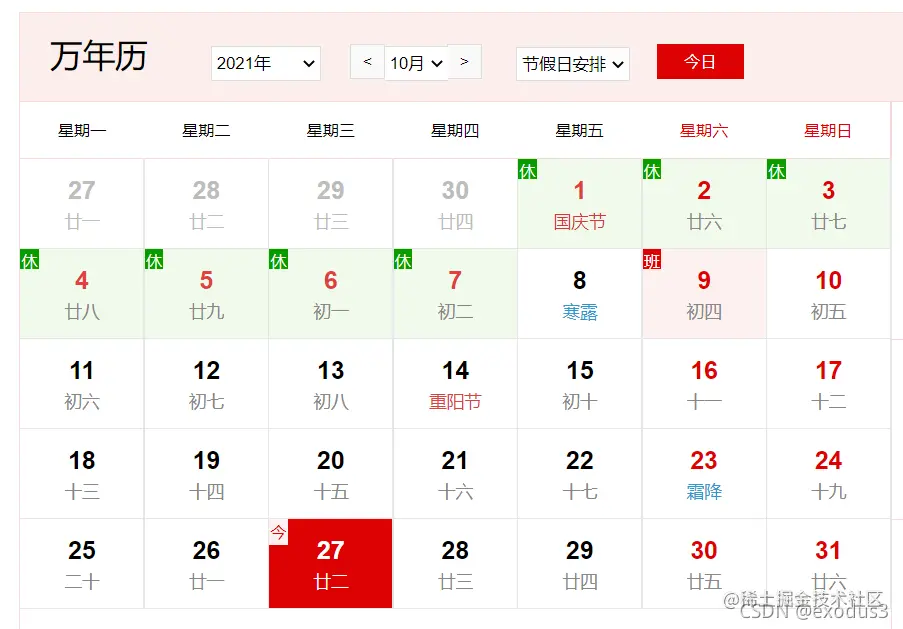Select the 重阳节 festival cell on October 14
903x629 pixels.
click(x=454, y=401)
